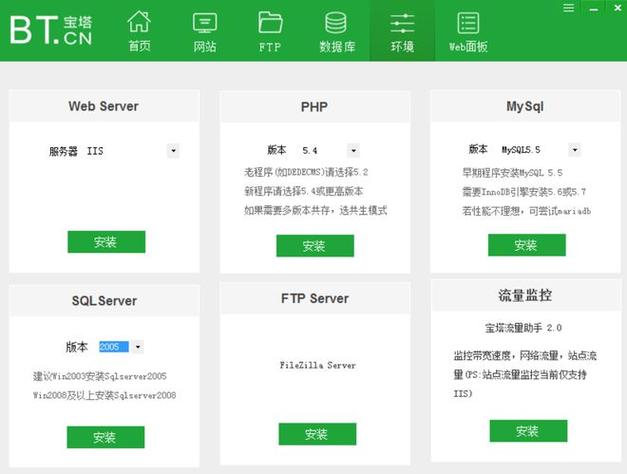Expand the SQLServer 版本 dropdown arrow
Viewport: 627px width, 474px height.
pos(138,346)
